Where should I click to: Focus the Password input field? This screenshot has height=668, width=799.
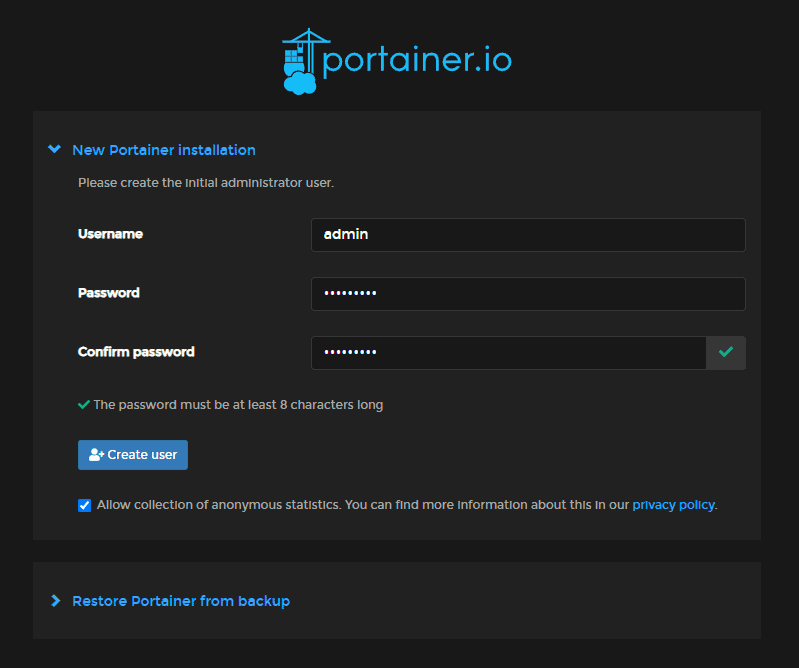coord(528,294)
